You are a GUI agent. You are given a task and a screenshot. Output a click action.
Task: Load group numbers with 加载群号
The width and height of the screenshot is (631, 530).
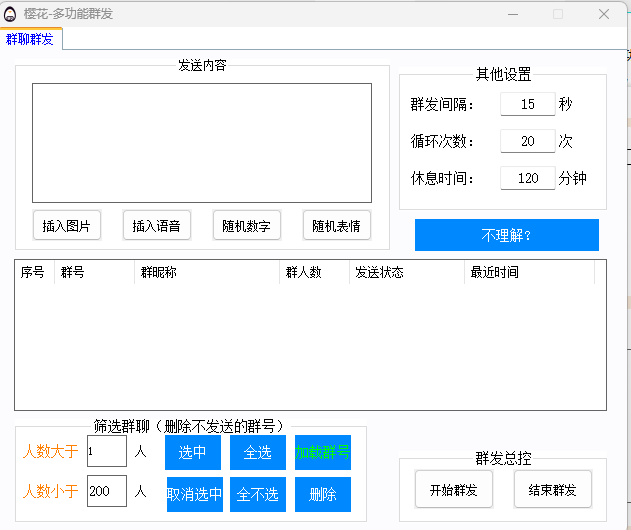[x=323, y=452]
